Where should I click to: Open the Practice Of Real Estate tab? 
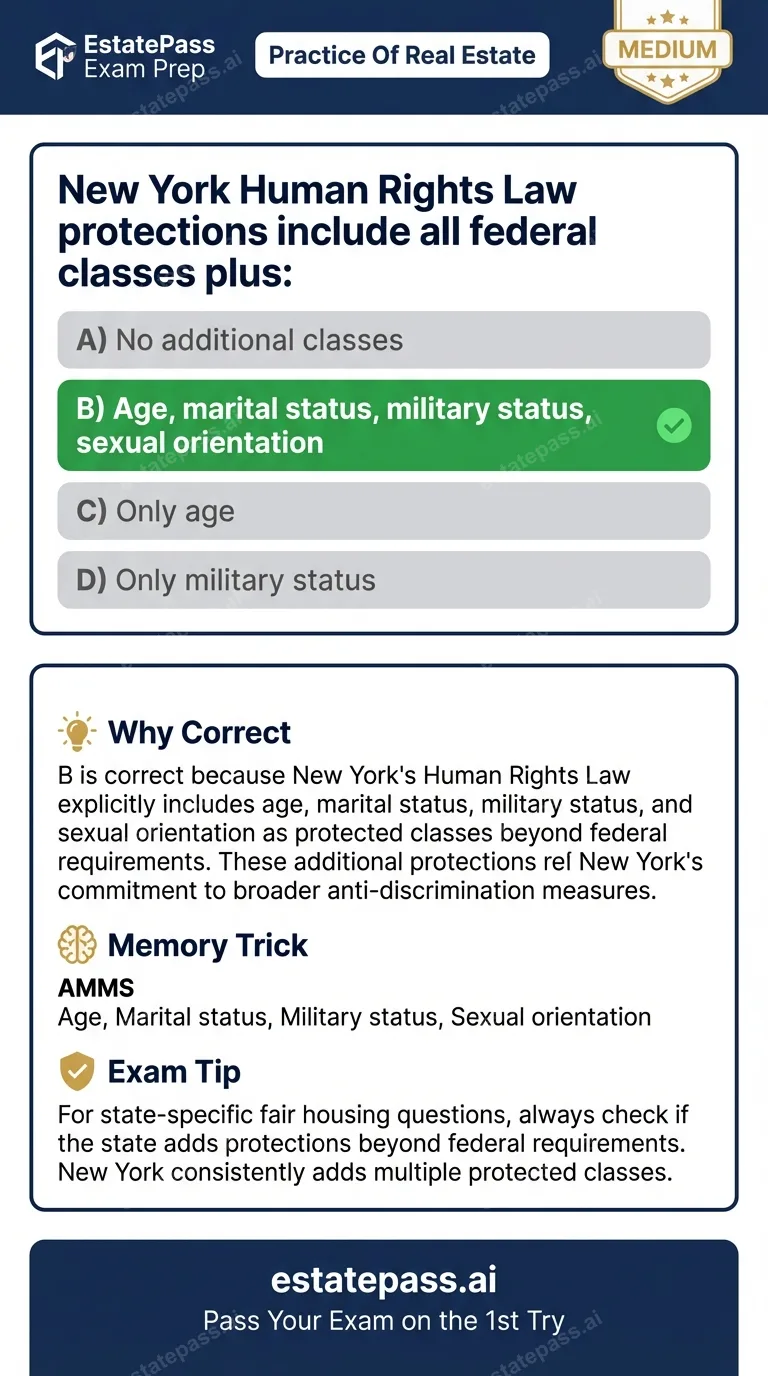tap(401, 55)
